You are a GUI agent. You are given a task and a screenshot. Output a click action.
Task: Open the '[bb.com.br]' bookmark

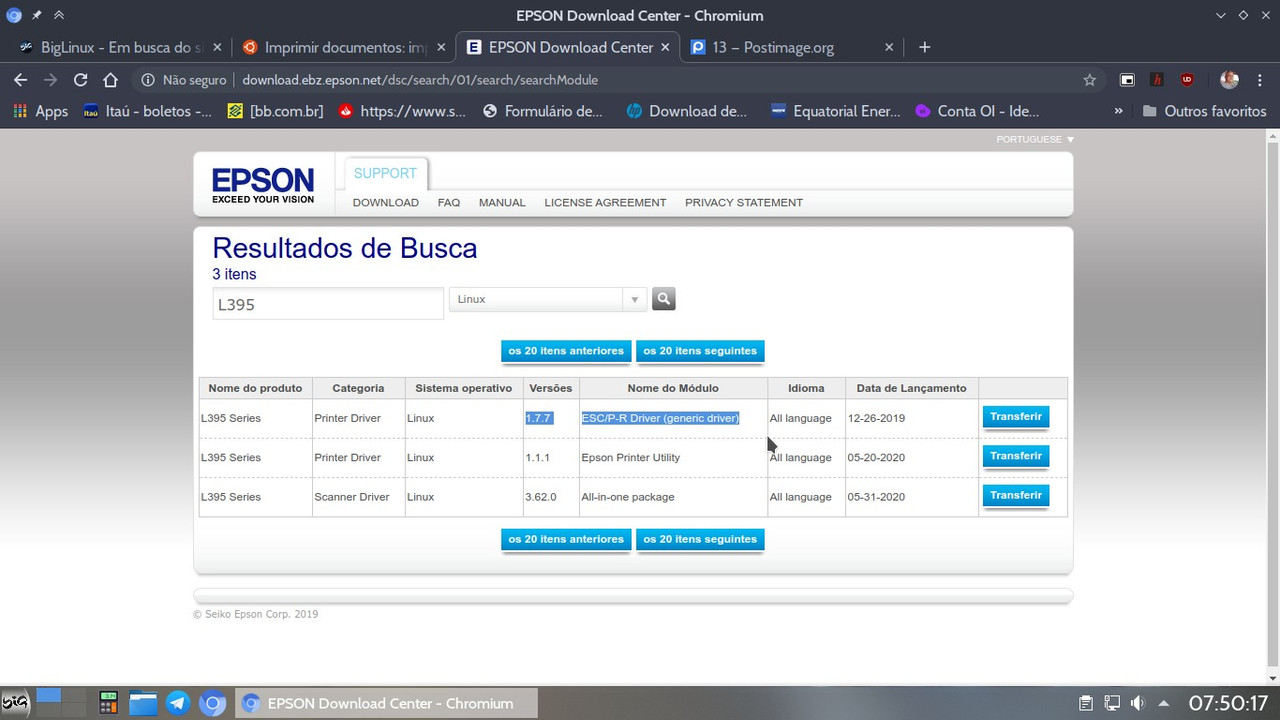click(275, 111)
